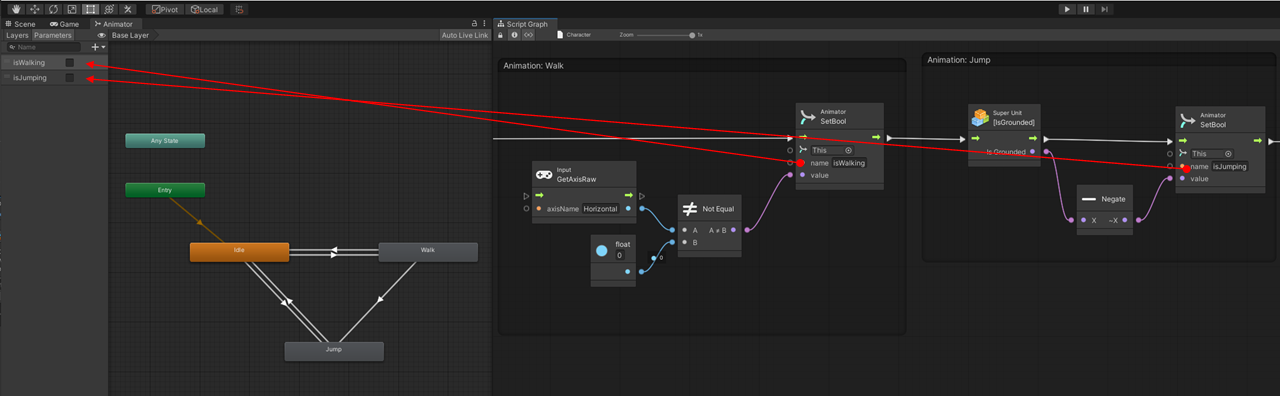Click the float literal node icon
This screenshot has width=1280, height=396.
click(x=602, y=250)
